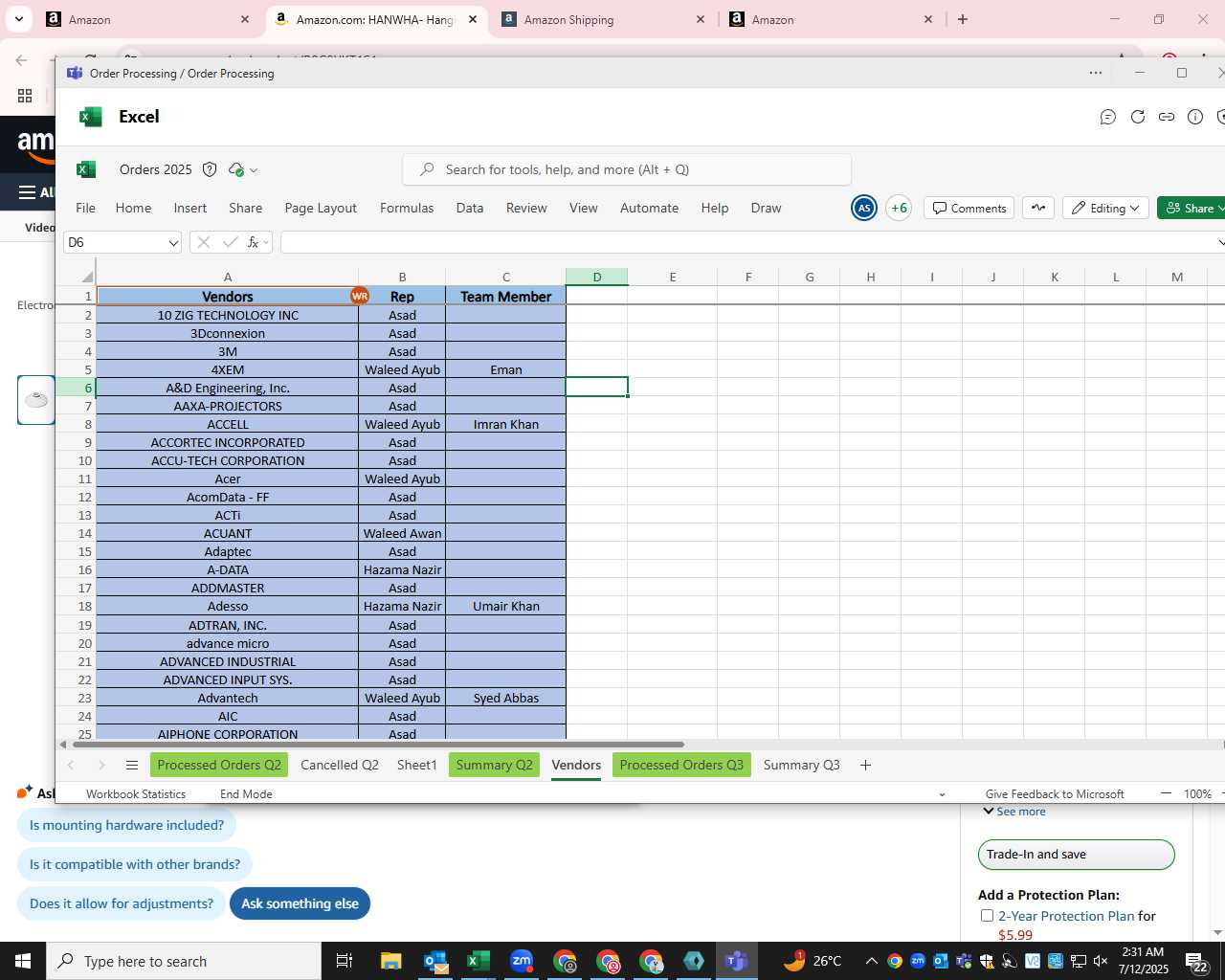
Task: Open Microsoft Teams from taskbar
Action: click(x=736, y=961)
